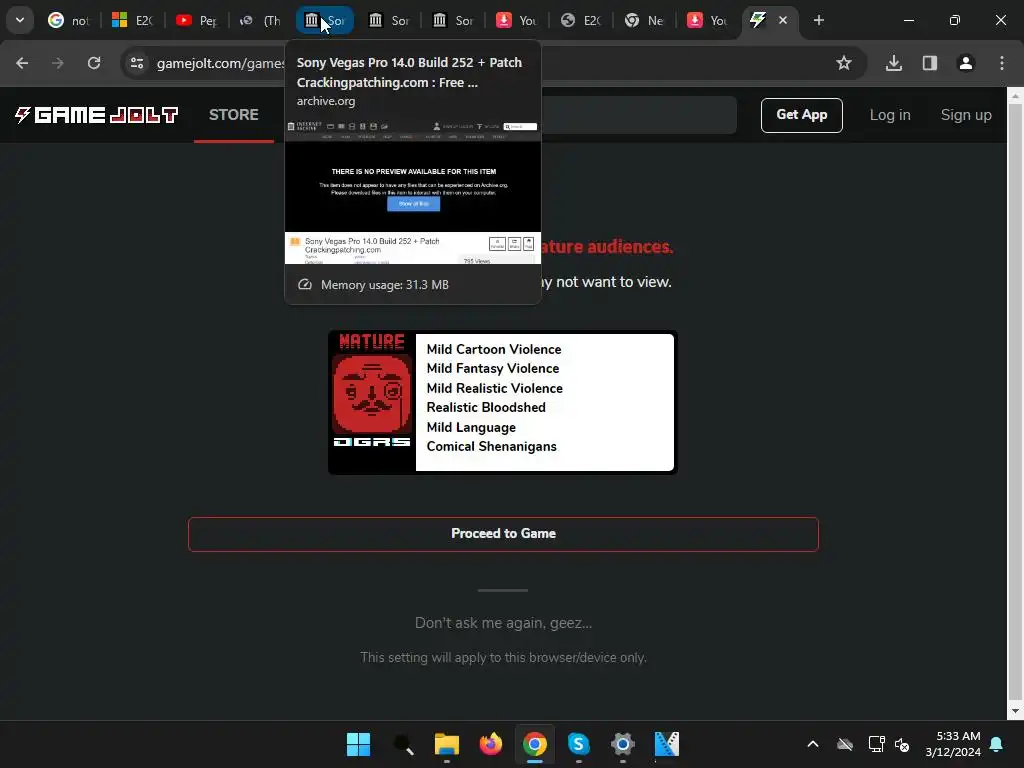Switch to the YouTube 'Pep' tab
This screenshot has height=768, width=1024.
196,20
